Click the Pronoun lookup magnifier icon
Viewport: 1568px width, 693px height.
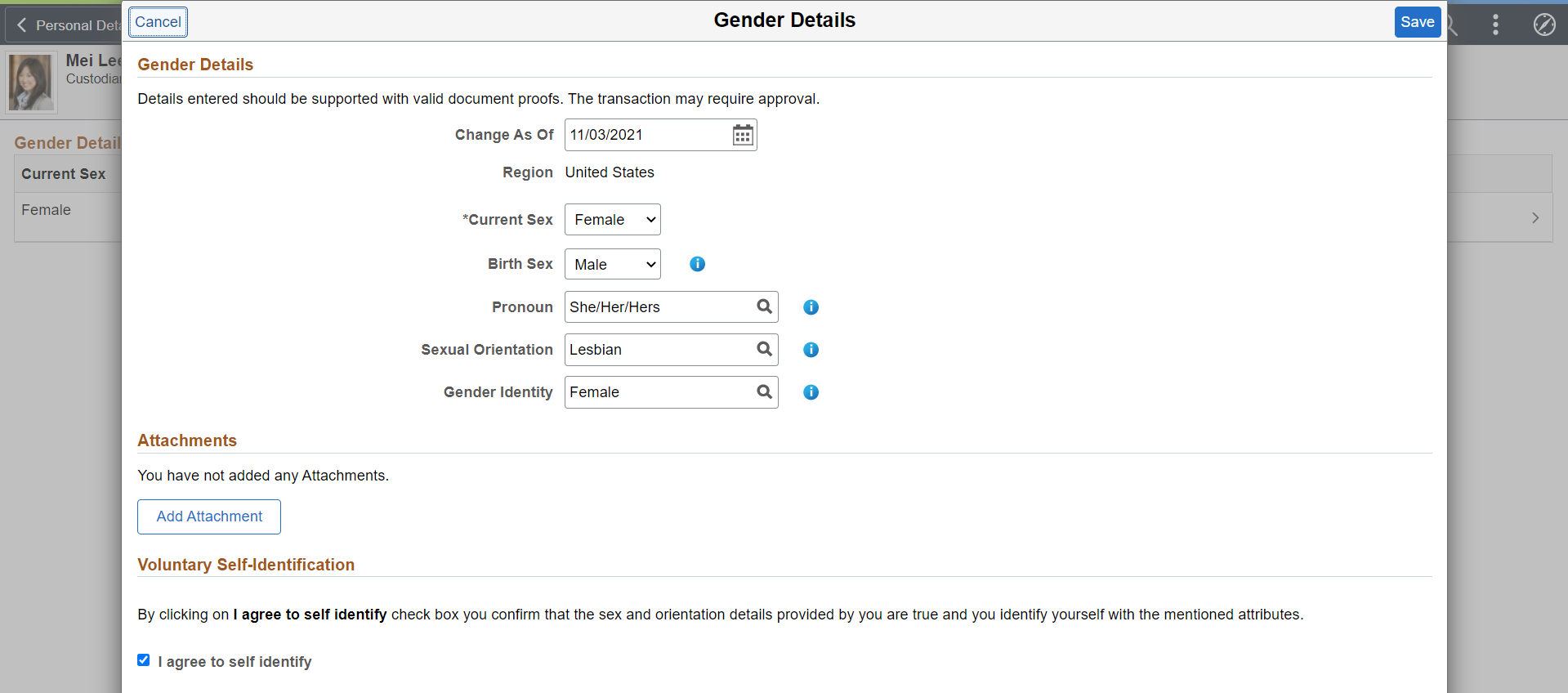click(x=764, y=306)
